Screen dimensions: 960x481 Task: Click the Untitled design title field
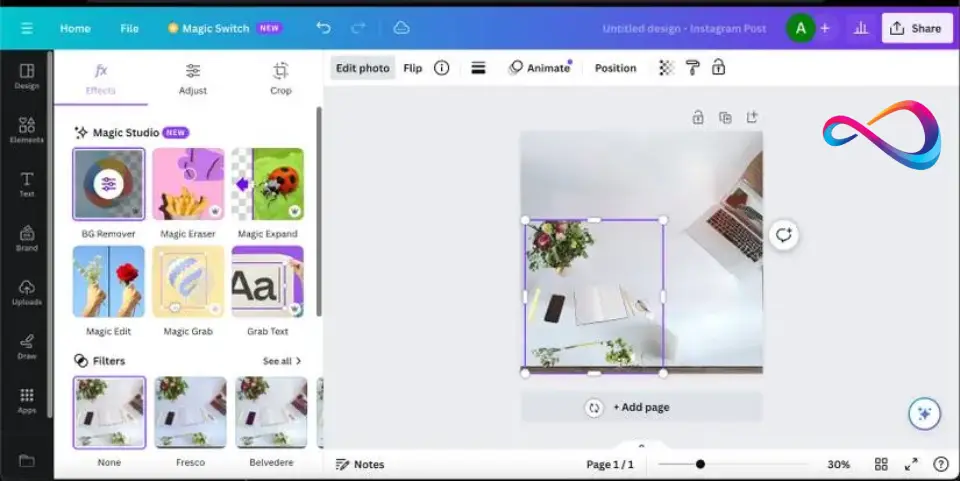(684, 28)
